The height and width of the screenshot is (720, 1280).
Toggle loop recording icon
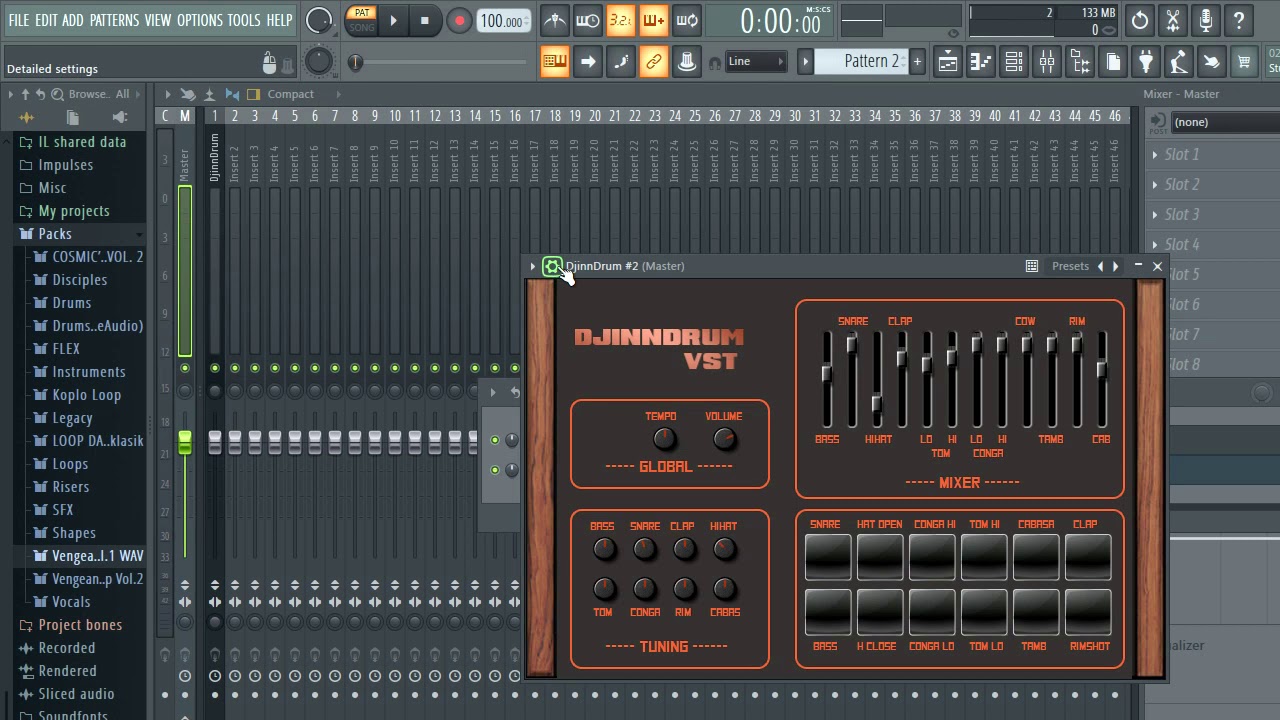tap(686, 20)
